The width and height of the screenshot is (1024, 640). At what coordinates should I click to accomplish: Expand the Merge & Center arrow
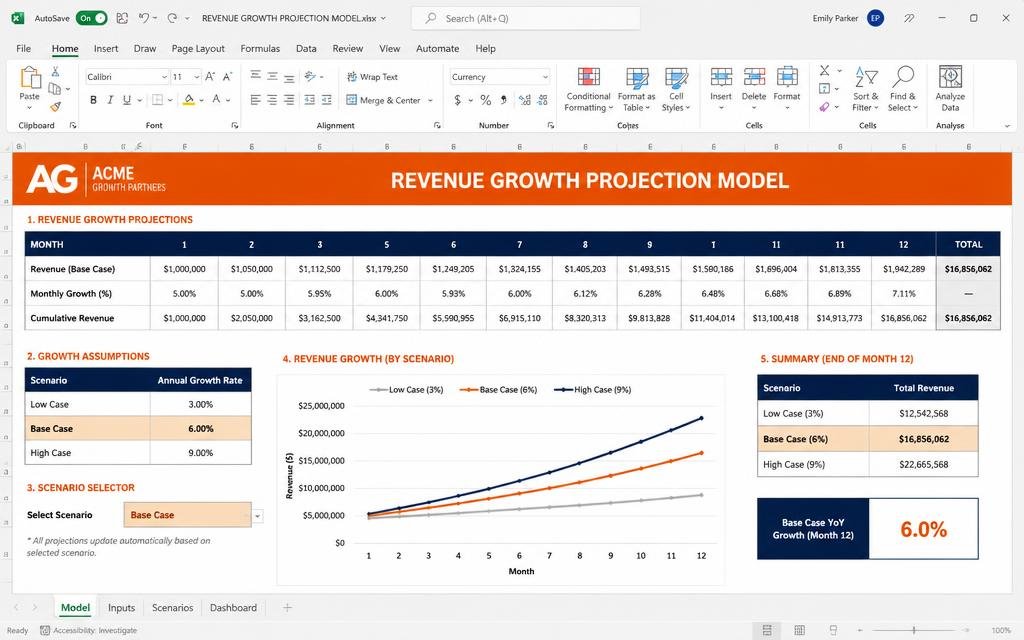430,101
